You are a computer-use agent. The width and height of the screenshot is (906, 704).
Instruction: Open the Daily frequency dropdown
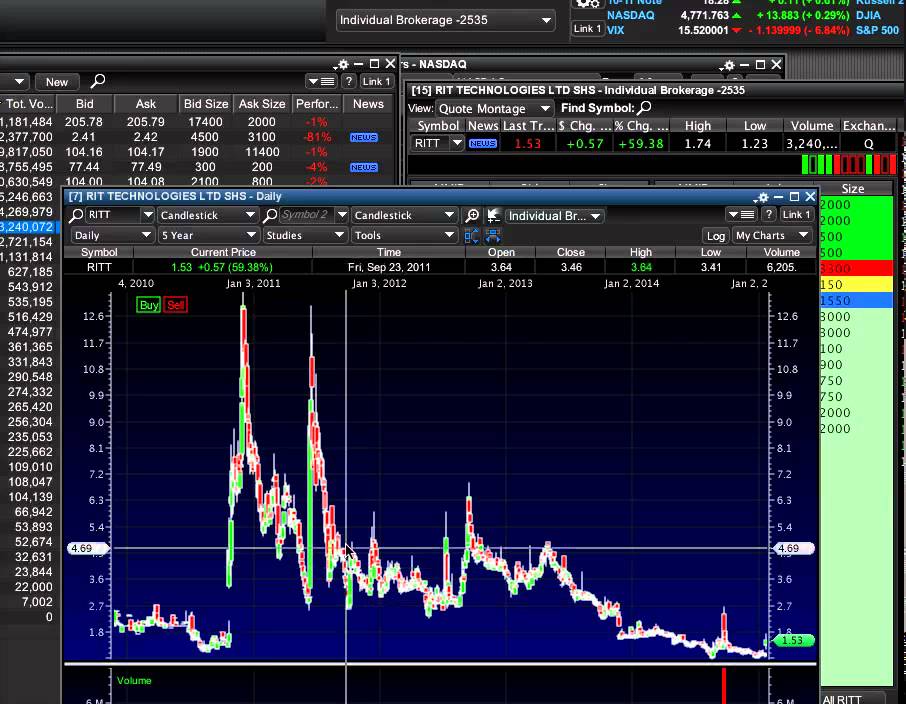tap(112, 235)
